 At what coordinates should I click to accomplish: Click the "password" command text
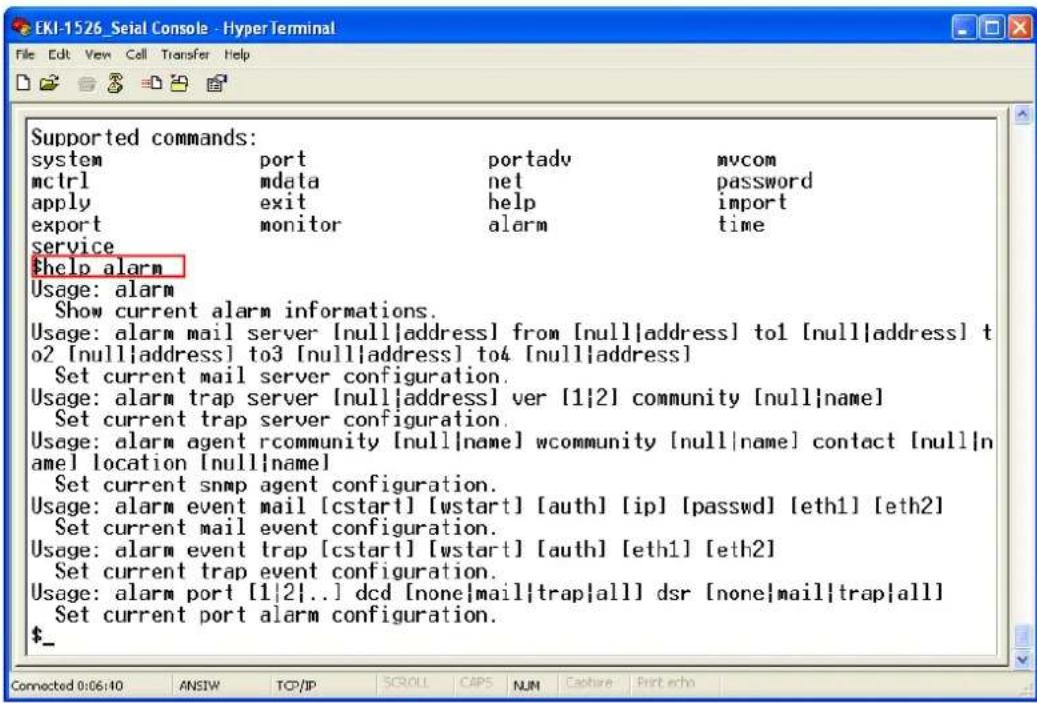(x=765, y=181)
